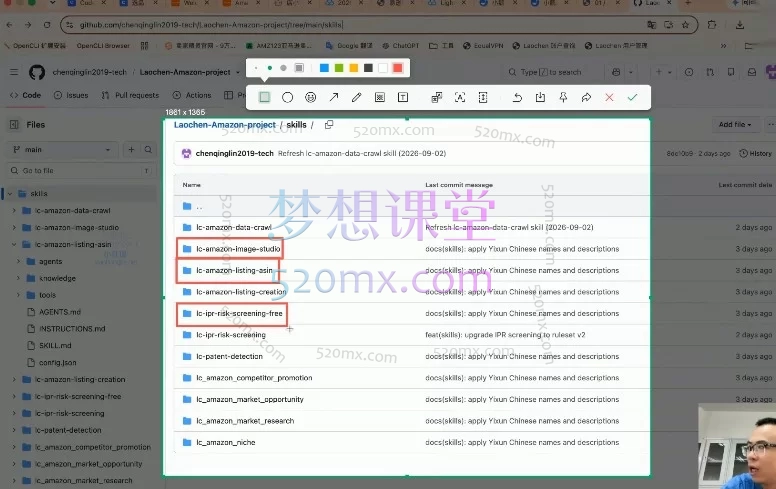Switch to the Issues tab

click(71, 95)
